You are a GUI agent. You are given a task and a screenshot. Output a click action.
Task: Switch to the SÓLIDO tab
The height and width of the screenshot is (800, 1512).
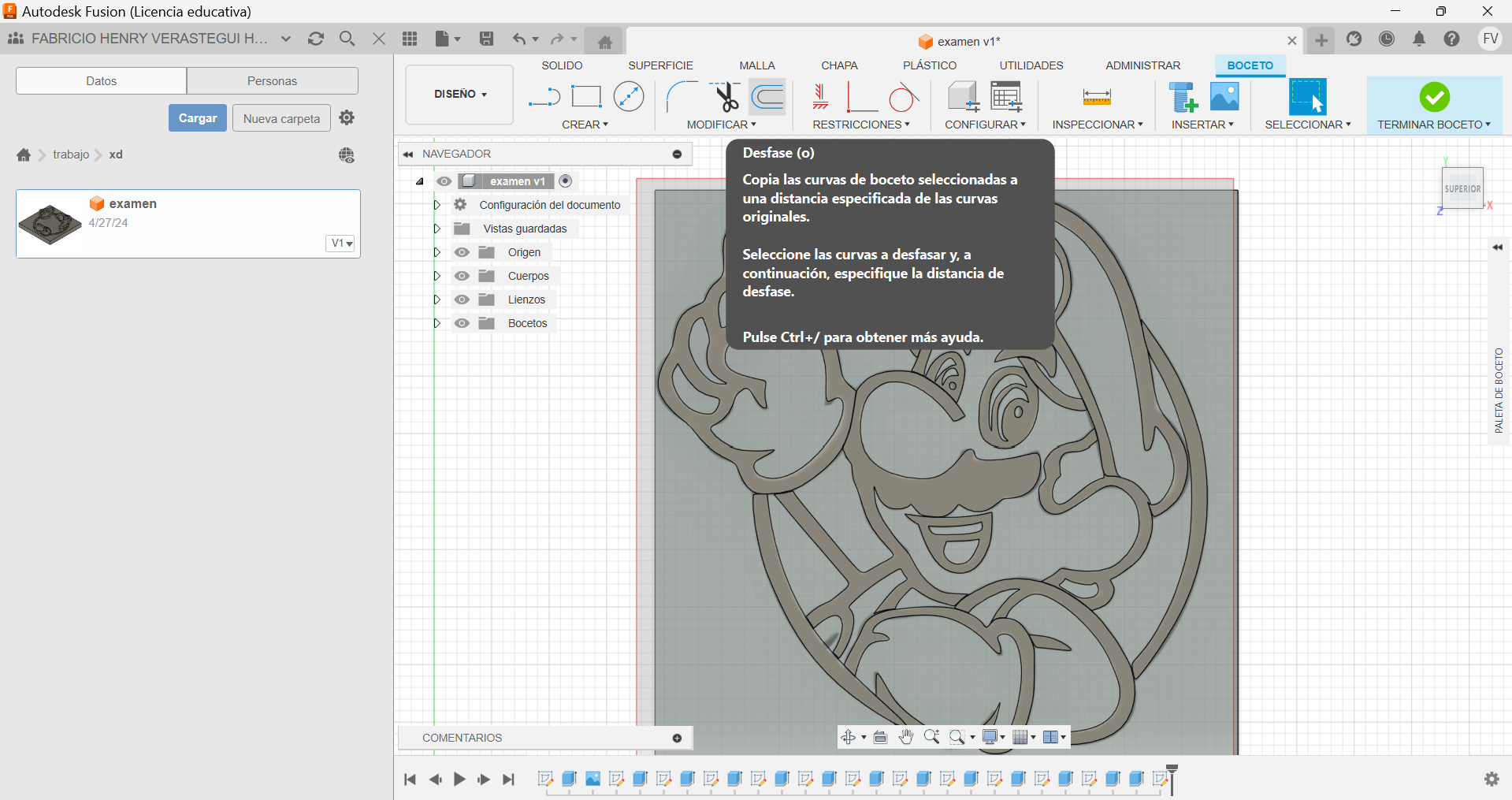pos(562,65)
